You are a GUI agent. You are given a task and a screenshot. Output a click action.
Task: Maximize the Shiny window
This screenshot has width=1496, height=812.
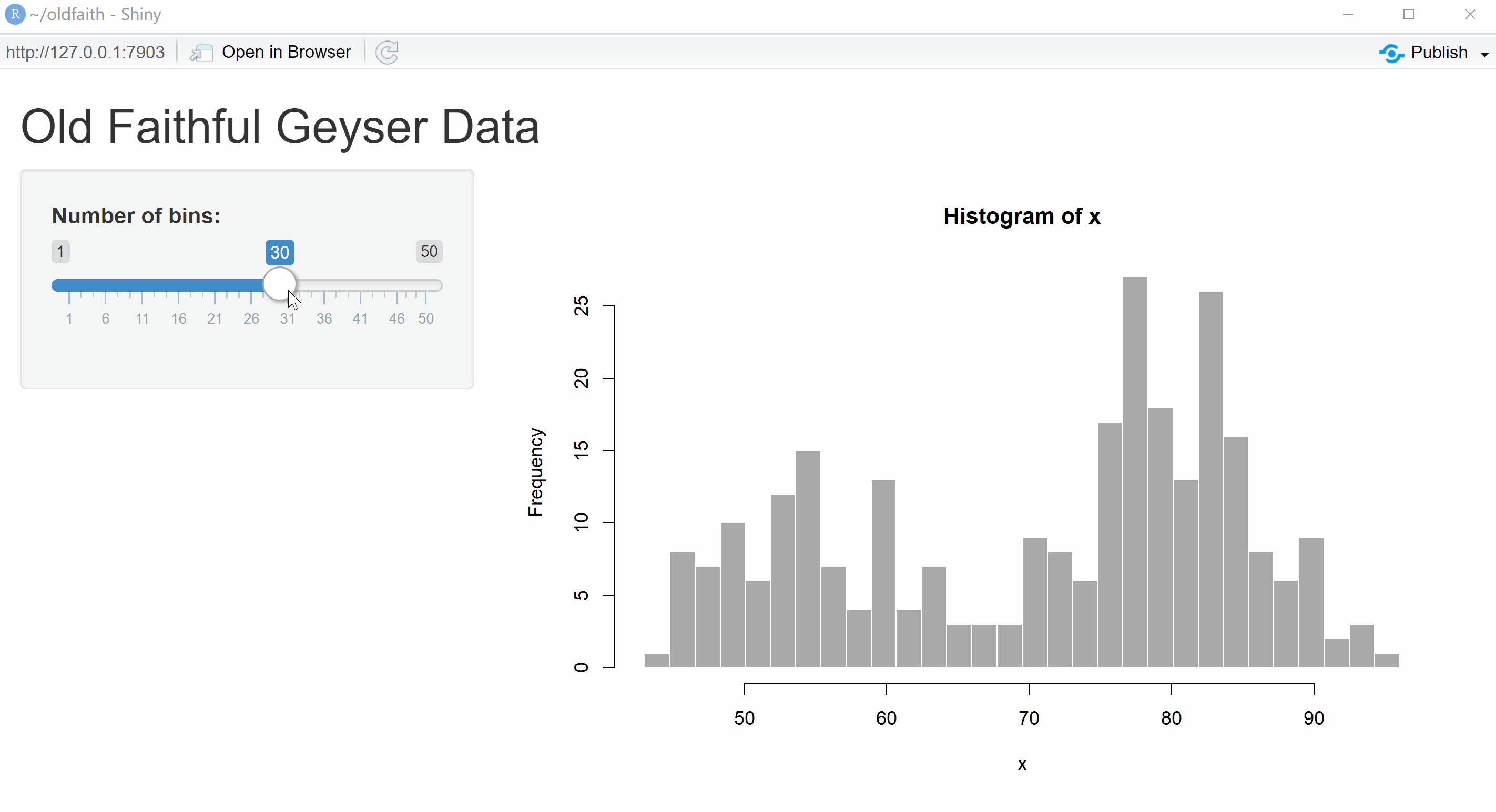[x=1408, y=14]
